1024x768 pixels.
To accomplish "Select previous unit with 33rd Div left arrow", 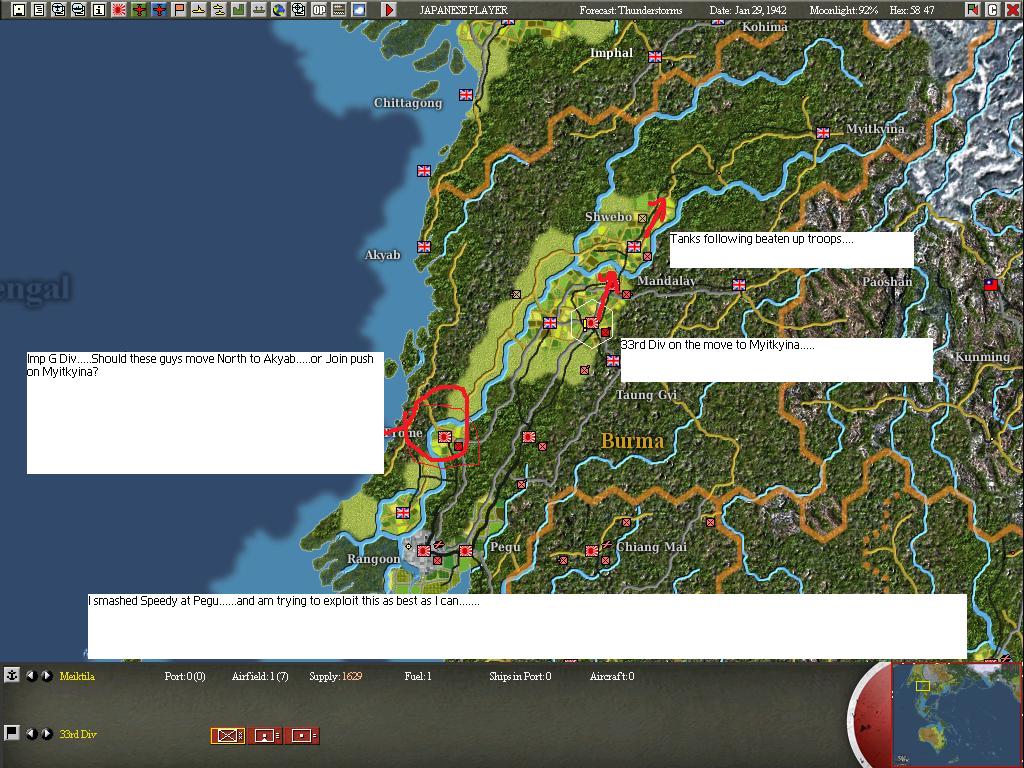I will 31,734.
